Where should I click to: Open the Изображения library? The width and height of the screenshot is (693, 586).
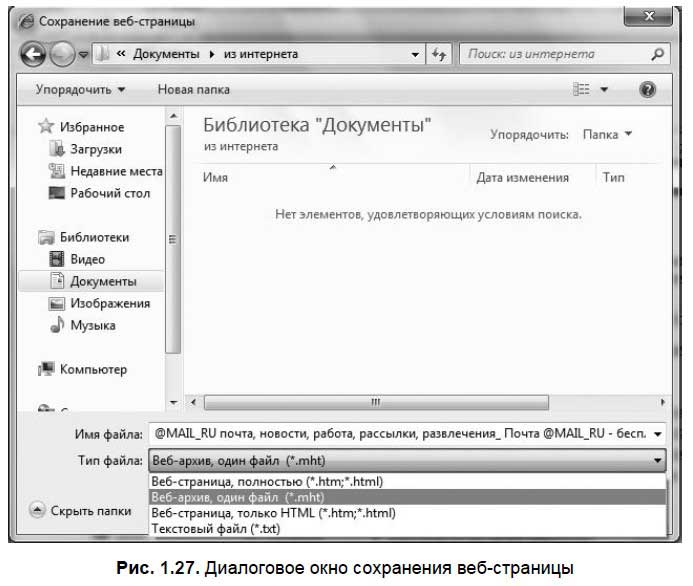point(109,303)
